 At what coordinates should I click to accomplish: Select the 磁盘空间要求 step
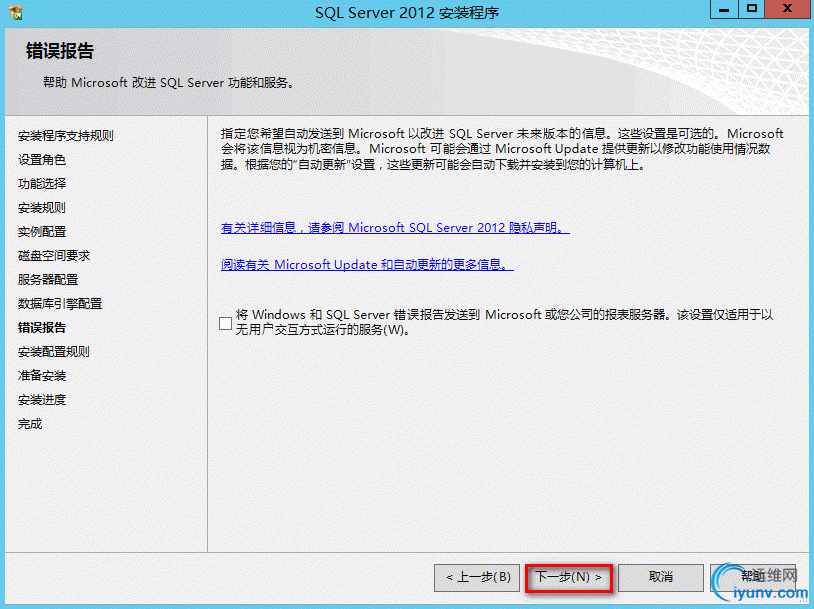coord(53,255)
